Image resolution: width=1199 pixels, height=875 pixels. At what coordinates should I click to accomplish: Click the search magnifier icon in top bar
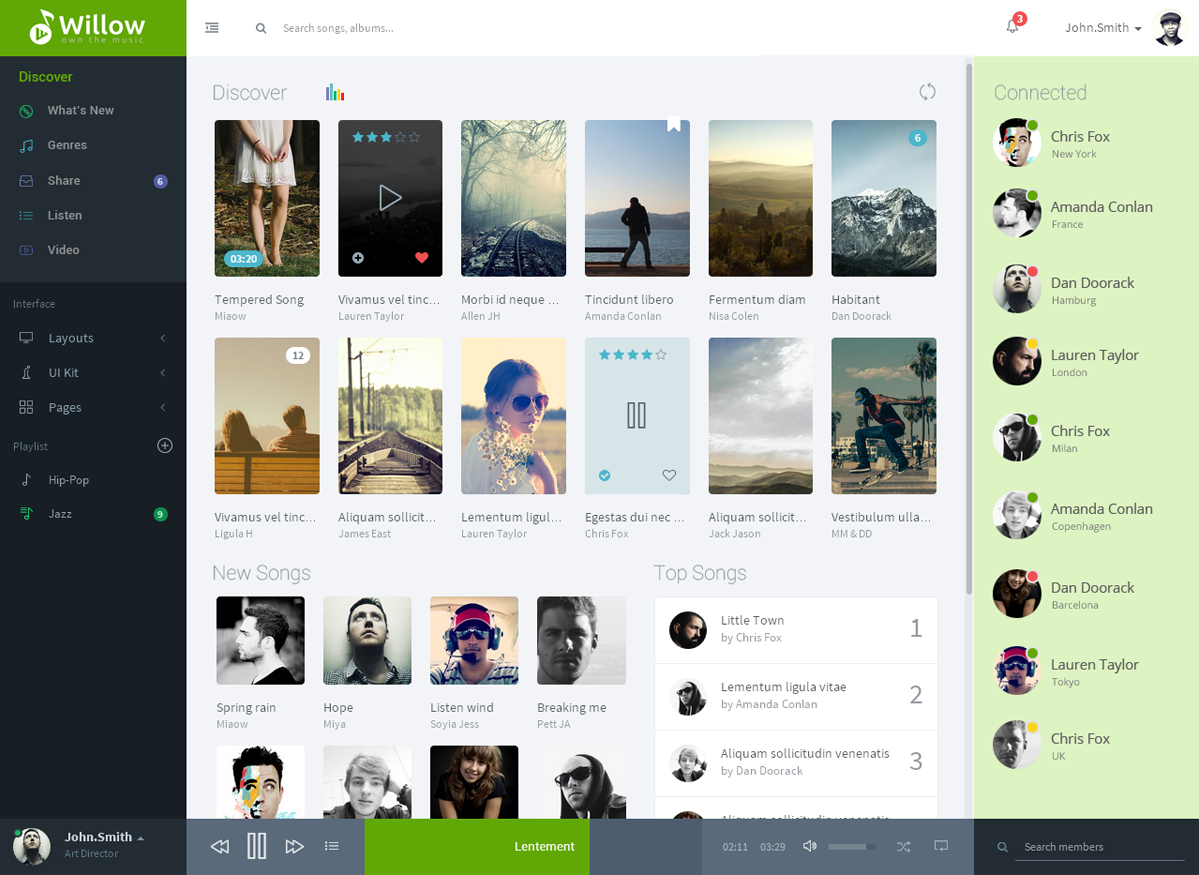tap(261, 28)
